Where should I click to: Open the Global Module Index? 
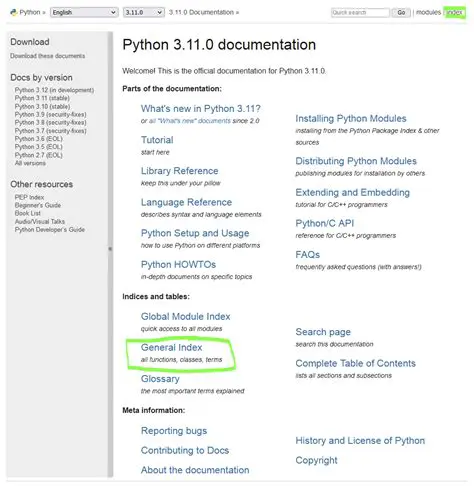pos(186,316)
